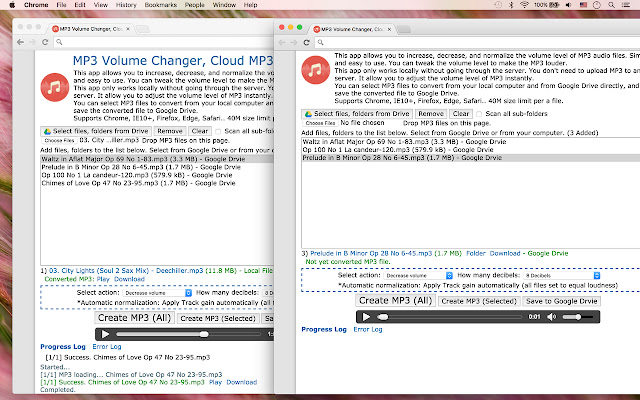Screen dimensions: 640x400
Task: Click Remove button in left window
Action: 170,131
